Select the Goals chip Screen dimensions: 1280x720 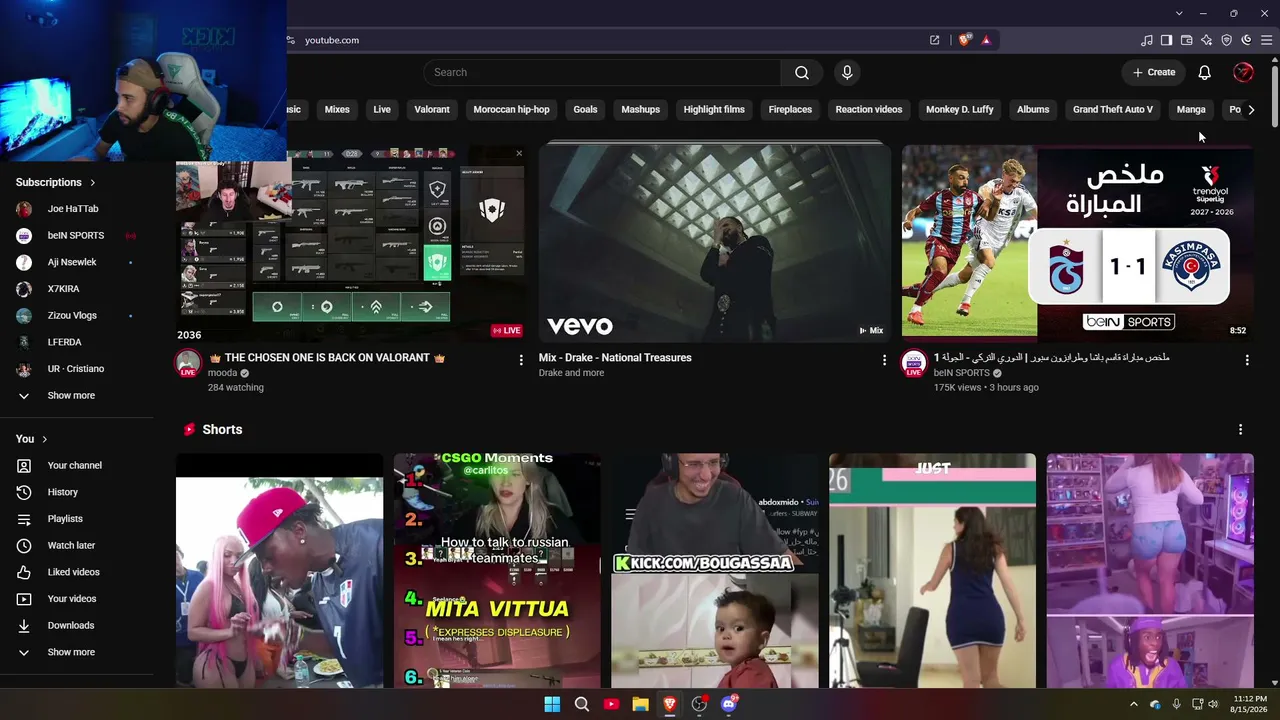tap(586, 109)
